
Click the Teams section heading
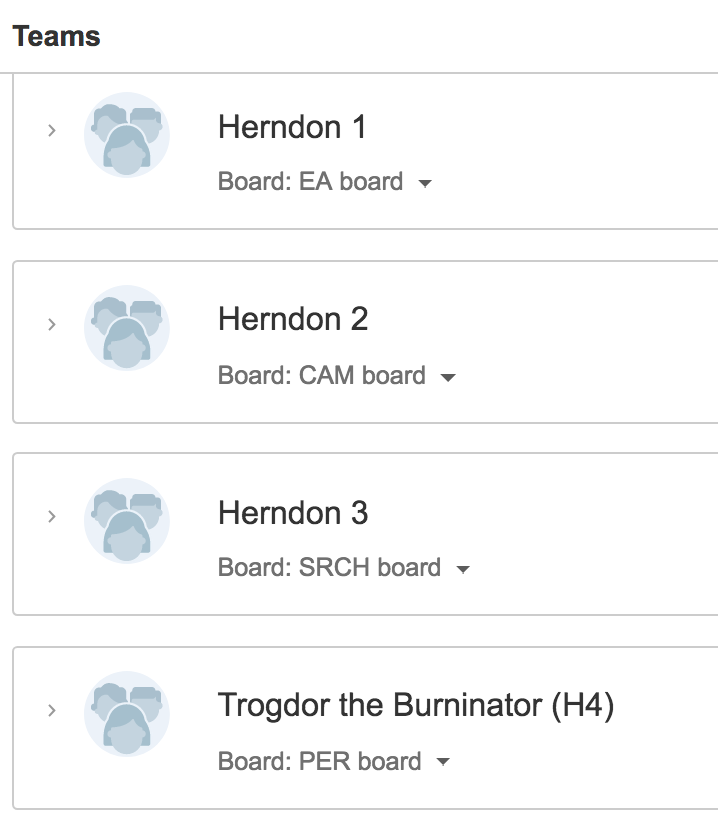coord(56,37)
